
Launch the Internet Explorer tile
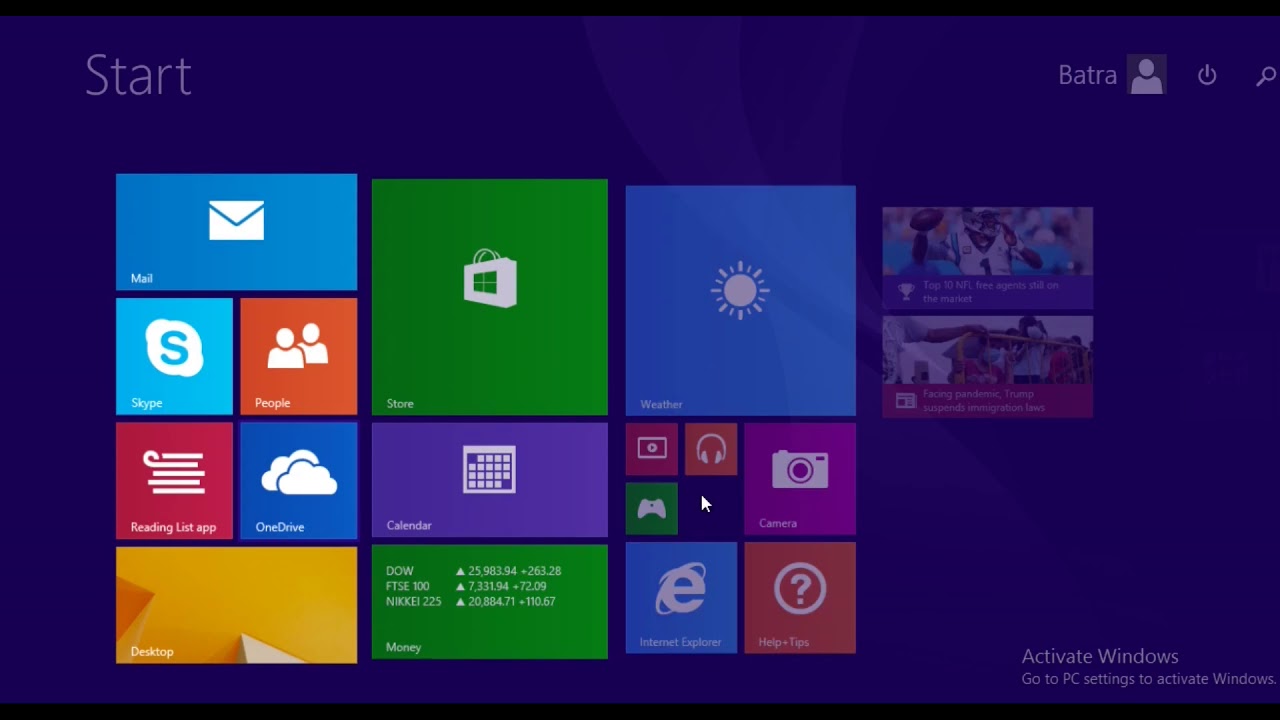(681, 598)
